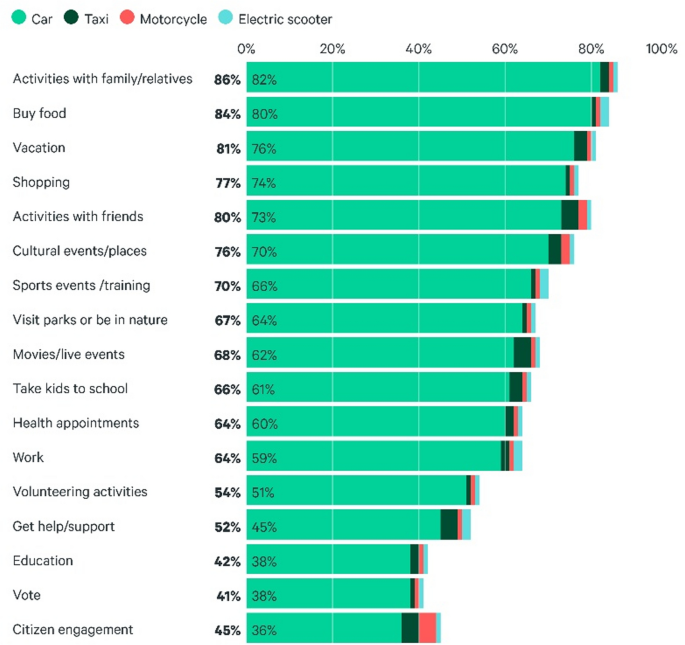Click the Car legend color dot
Screen dimensions: 685x645
coord(18,18)
